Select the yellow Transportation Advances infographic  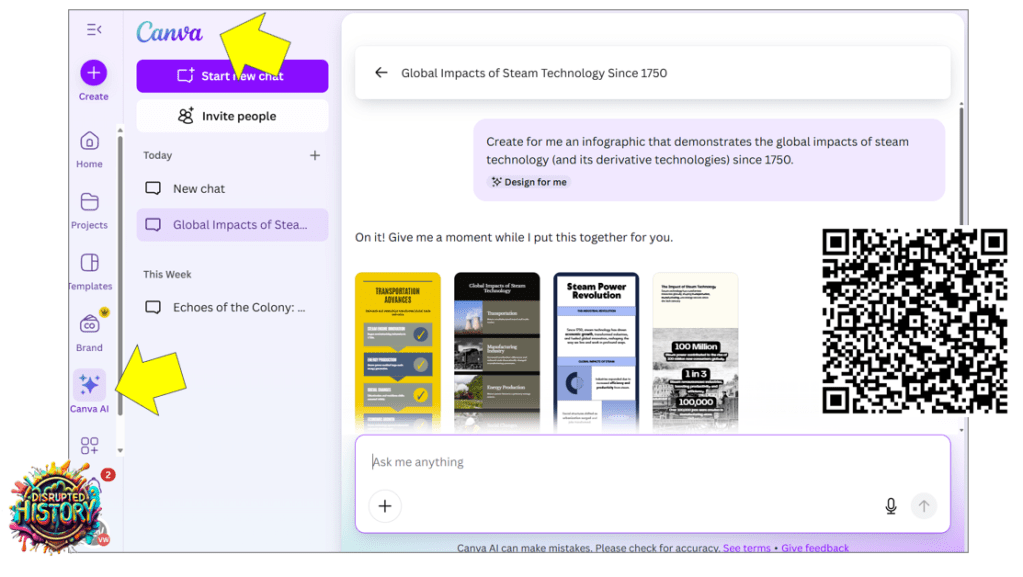[397, 350]
